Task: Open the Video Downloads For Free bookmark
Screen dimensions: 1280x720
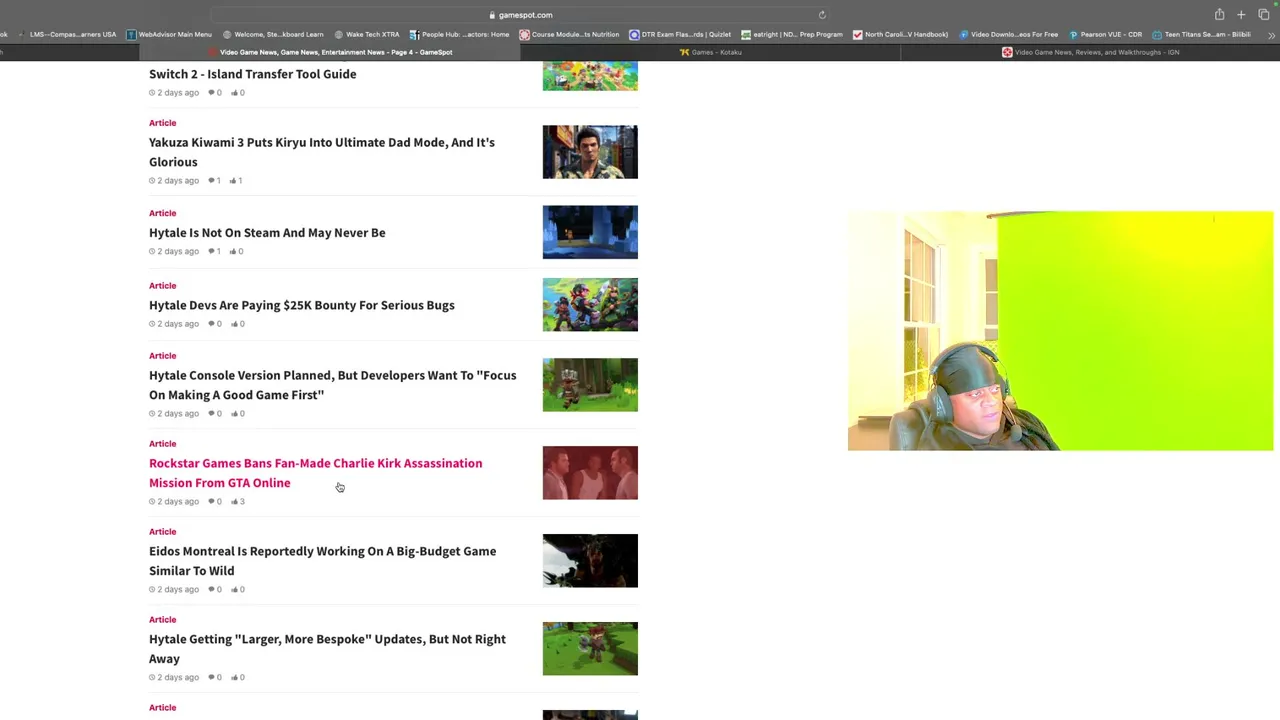Action: [1008, 35]
